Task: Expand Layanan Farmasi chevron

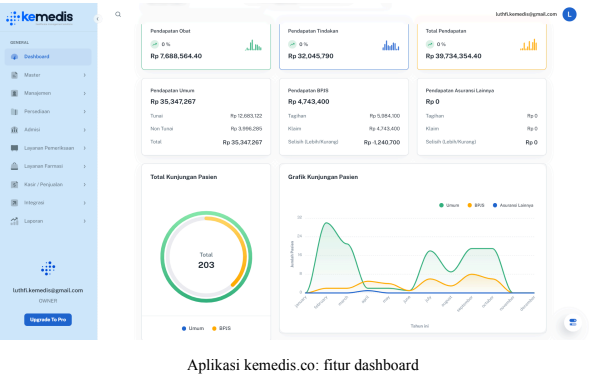Action: 85,166
